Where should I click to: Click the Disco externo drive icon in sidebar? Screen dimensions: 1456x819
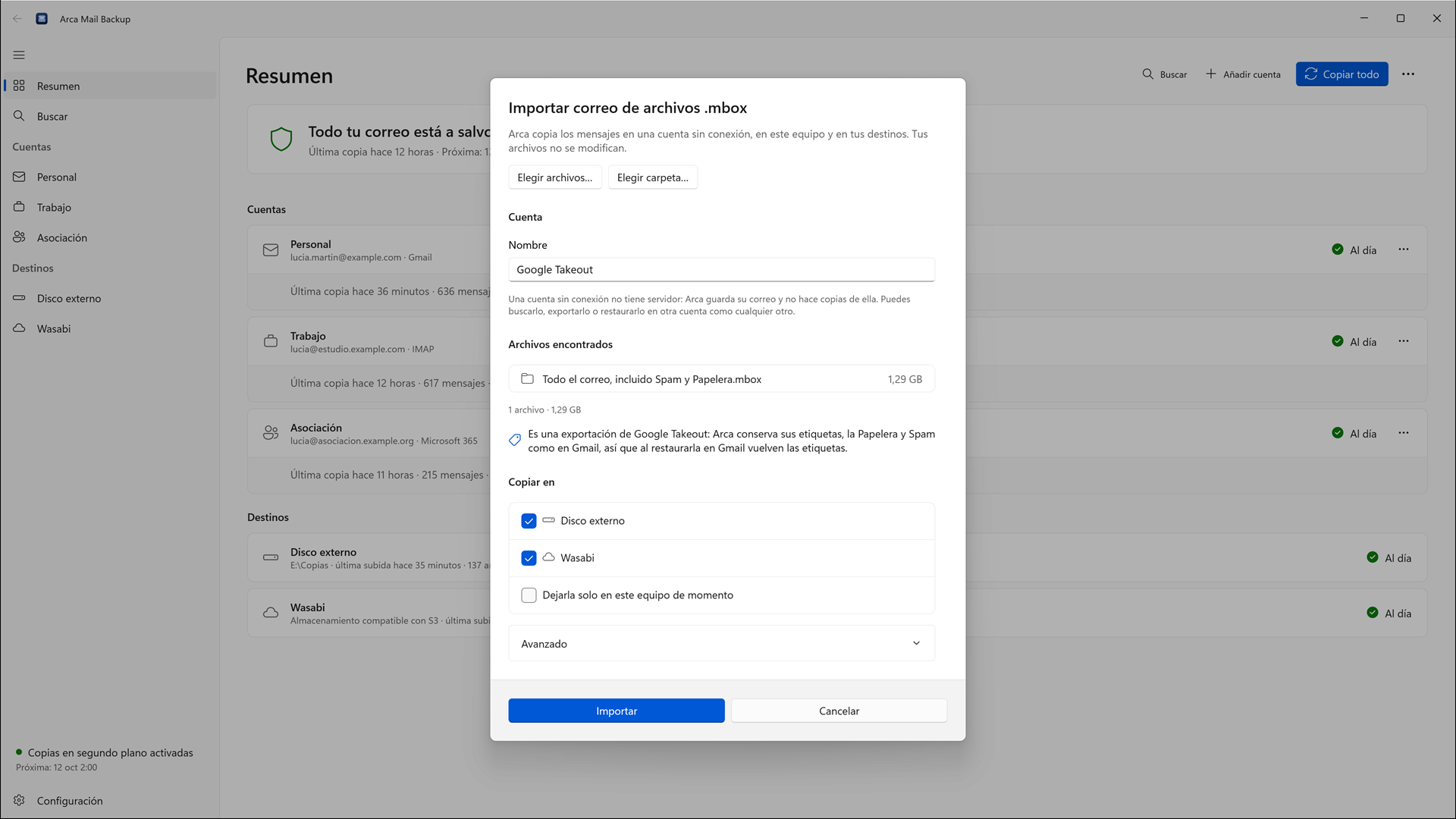19,298
